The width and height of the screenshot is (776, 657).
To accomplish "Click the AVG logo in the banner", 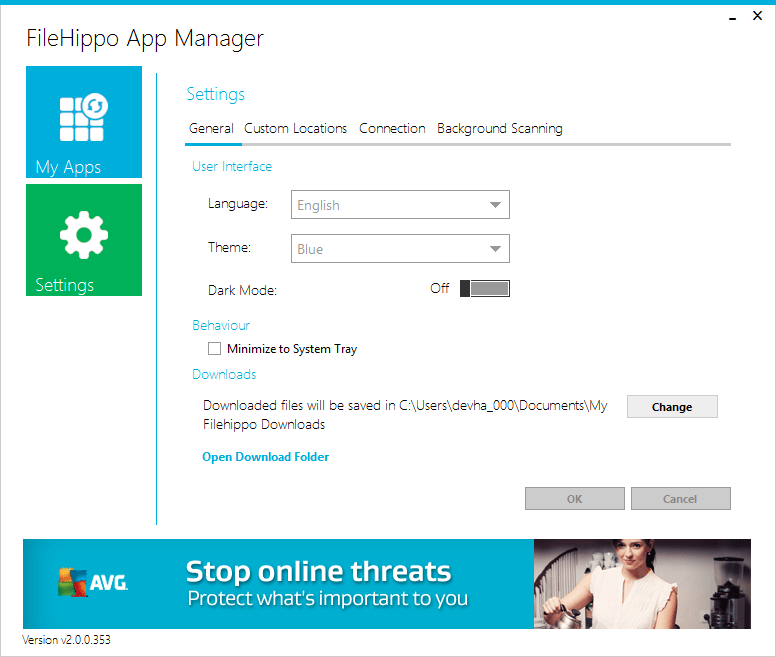I will [x=93, y=582].
